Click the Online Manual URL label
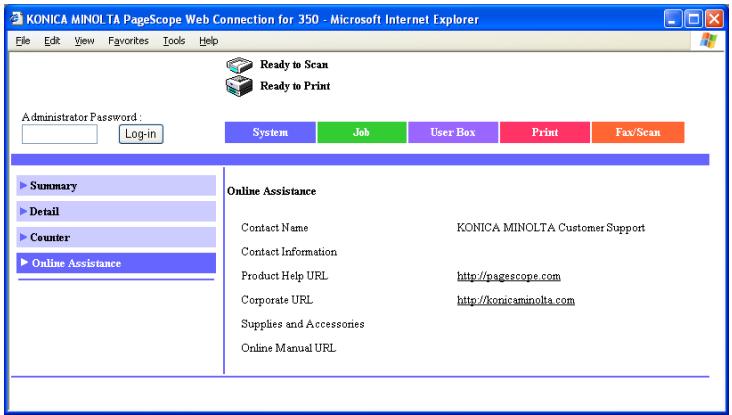 [289, 348]
